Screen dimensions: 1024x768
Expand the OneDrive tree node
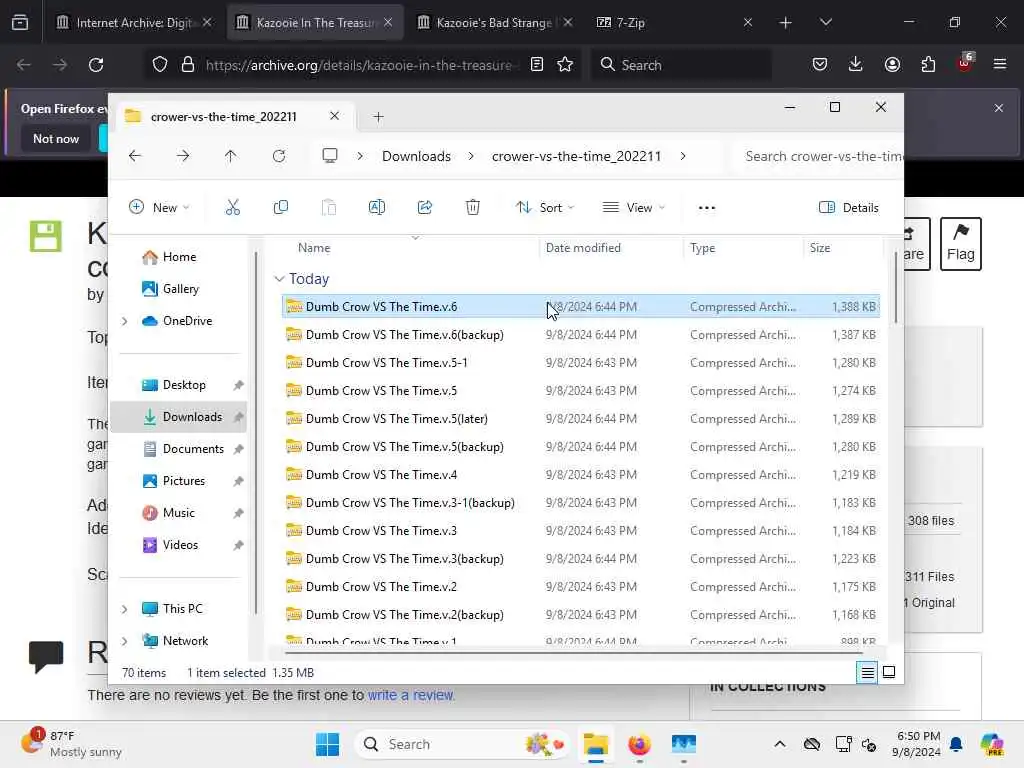point(125,321)
